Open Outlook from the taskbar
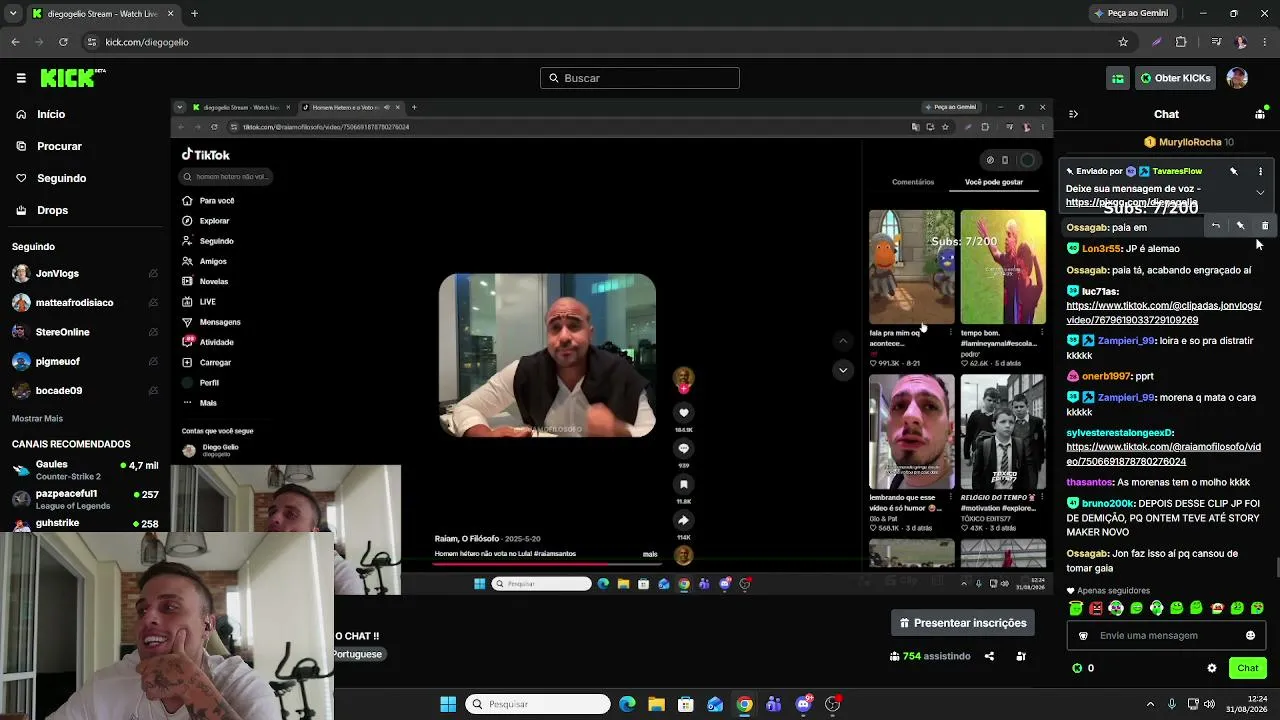 (x=715, y=704)
